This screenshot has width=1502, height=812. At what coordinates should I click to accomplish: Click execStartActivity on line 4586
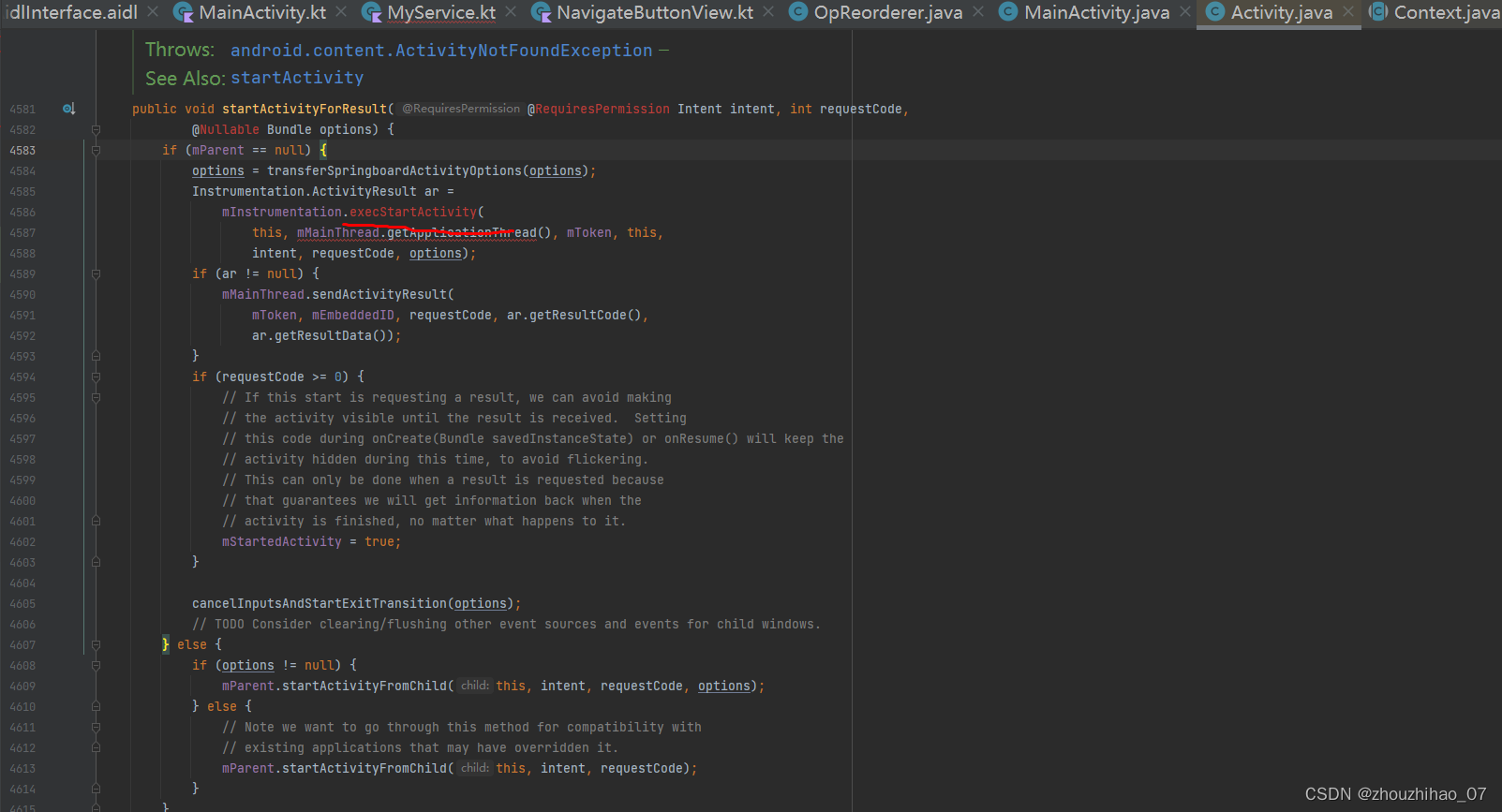(413, 212)
